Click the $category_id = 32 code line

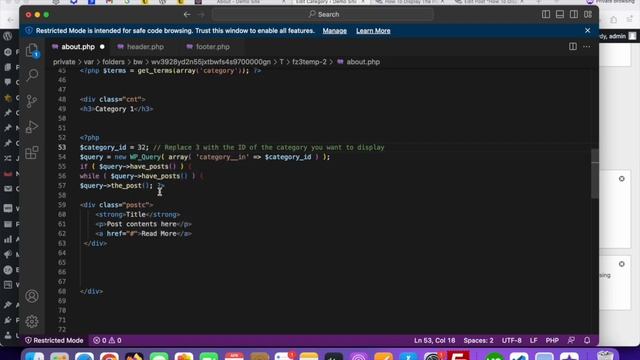[232, 147]
